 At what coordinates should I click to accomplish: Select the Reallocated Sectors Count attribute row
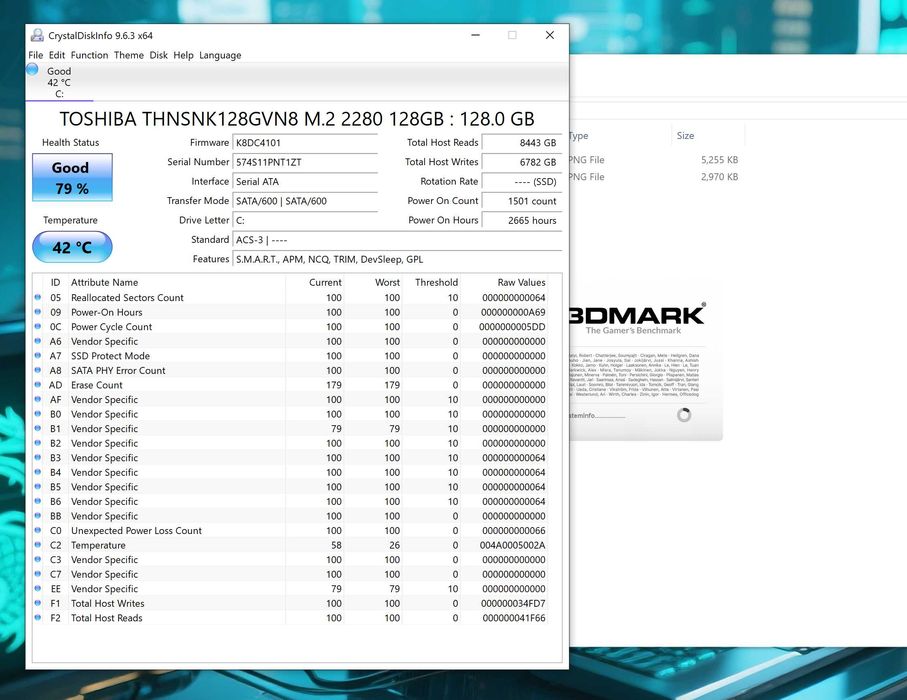(290, 297)
